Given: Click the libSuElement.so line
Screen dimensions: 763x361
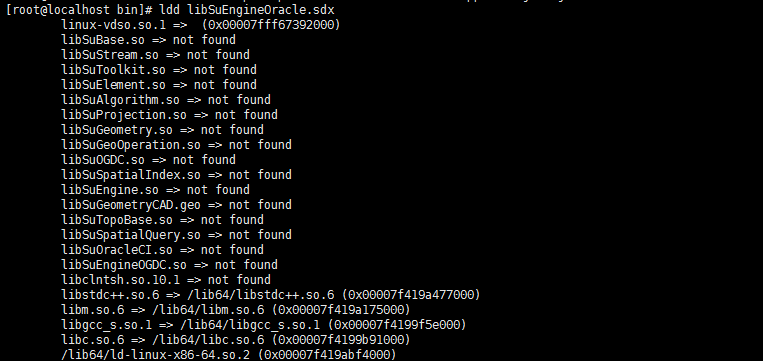Looking at the screenshot, I should (159, 85).
